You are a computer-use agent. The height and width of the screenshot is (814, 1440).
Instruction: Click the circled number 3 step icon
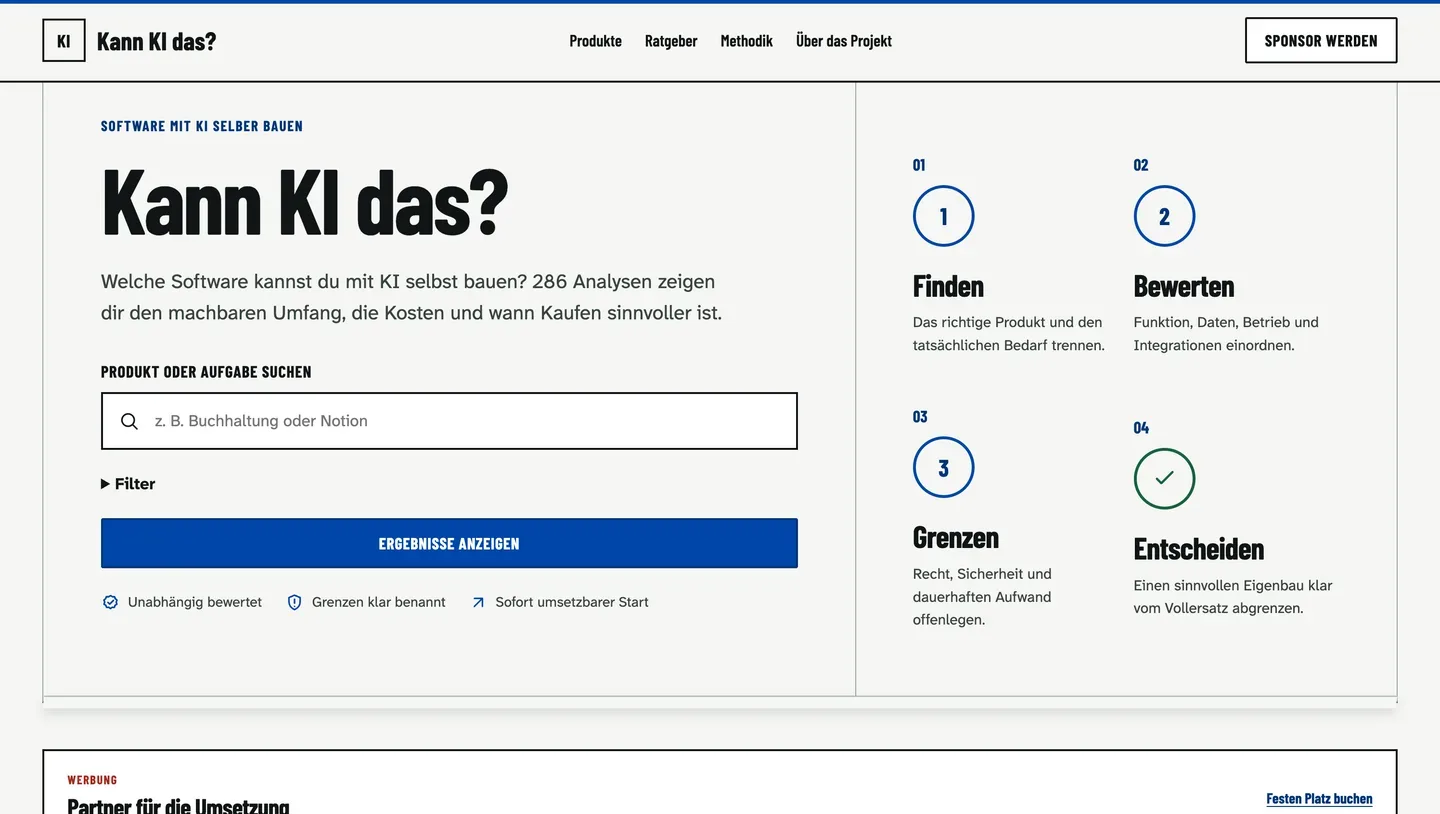(x=943, y=467)
